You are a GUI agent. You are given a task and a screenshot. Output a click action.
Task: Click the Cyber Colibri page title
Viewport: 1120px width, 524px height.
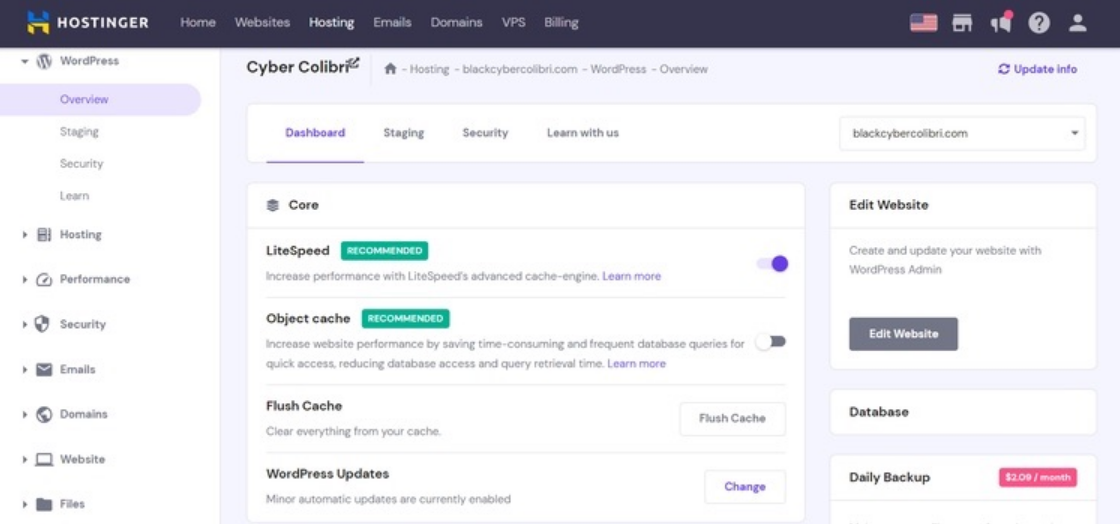[x=296, y=67]
